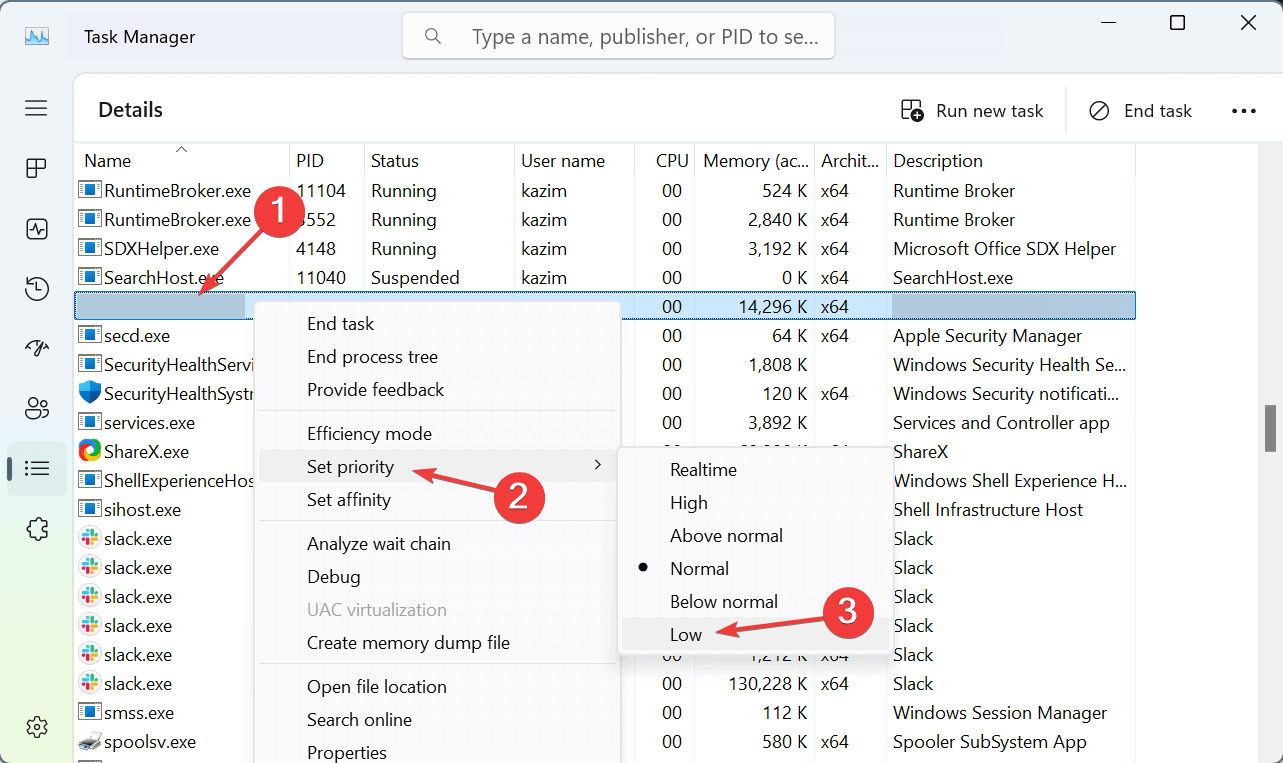This screenshot has height=763, width=1283.
Task: Open Startup apps page icon
Action: (37, 348)
